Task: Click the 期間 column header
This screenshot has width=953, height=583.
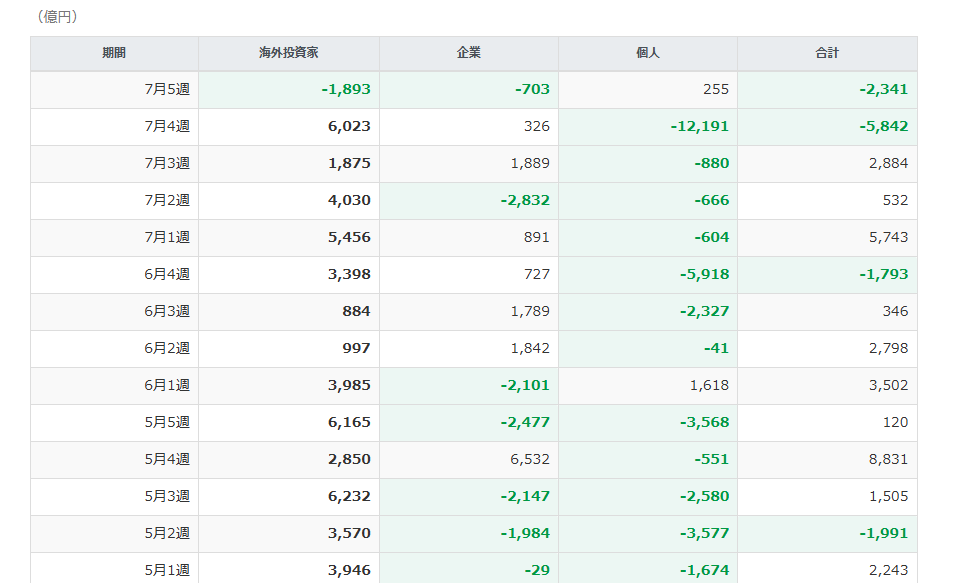Action: pos(114,53)
